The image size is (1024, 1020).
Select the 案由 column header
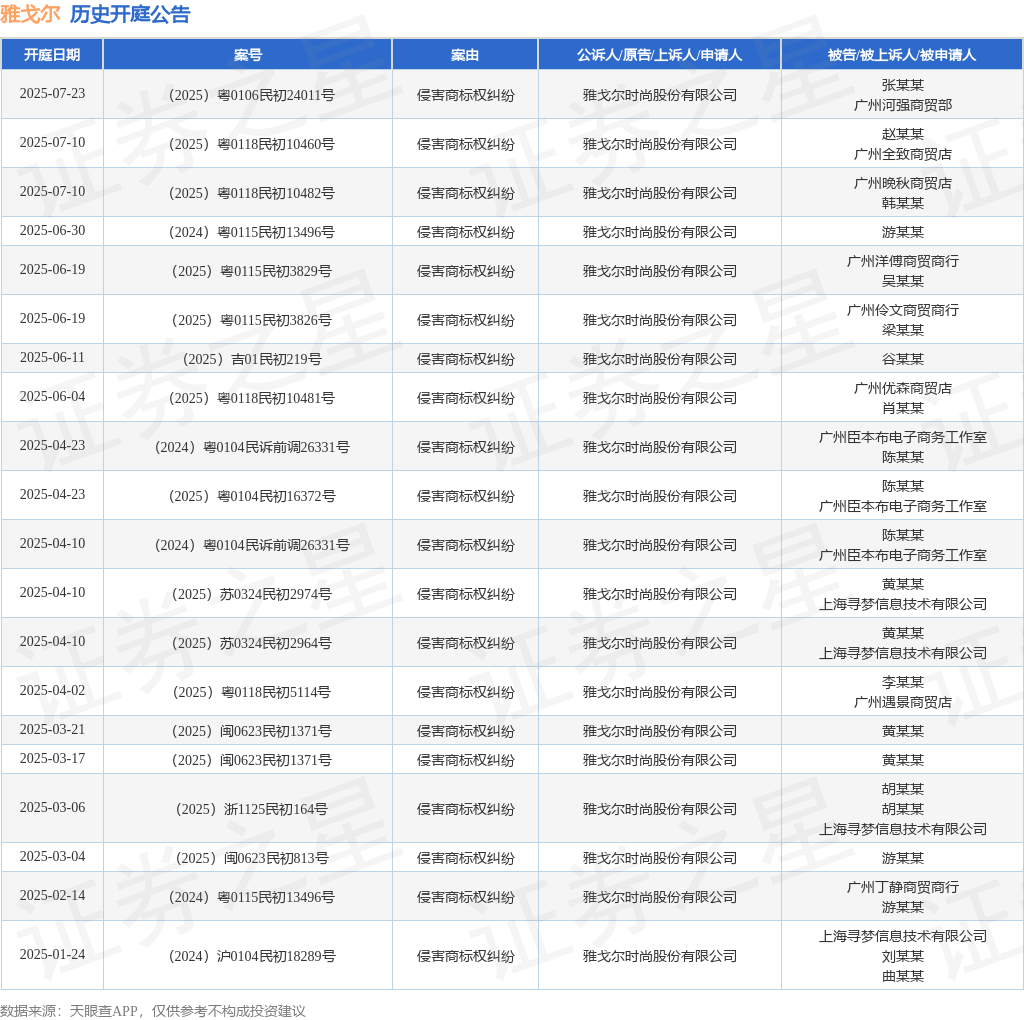465,55
